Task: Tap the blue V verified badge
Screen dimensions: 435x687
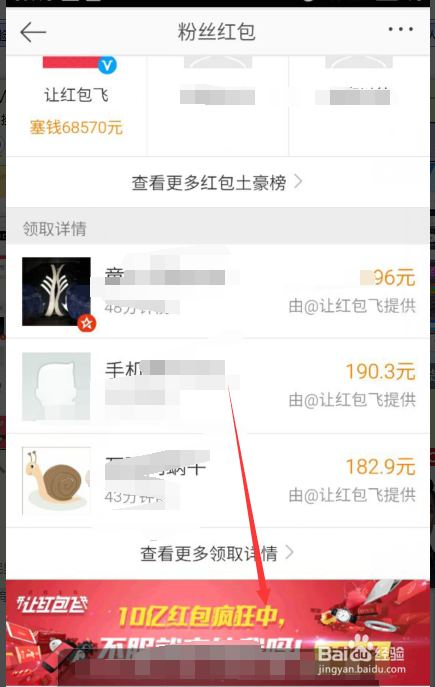Action: (x=107, y=65)
